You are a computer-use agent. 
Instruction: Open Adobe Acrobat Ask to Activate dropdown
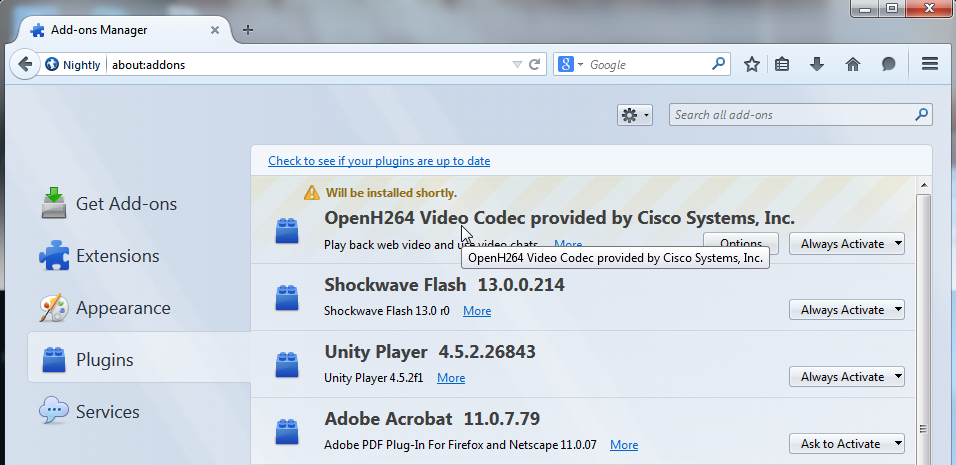pyautogui.click(x=847, y=444)
